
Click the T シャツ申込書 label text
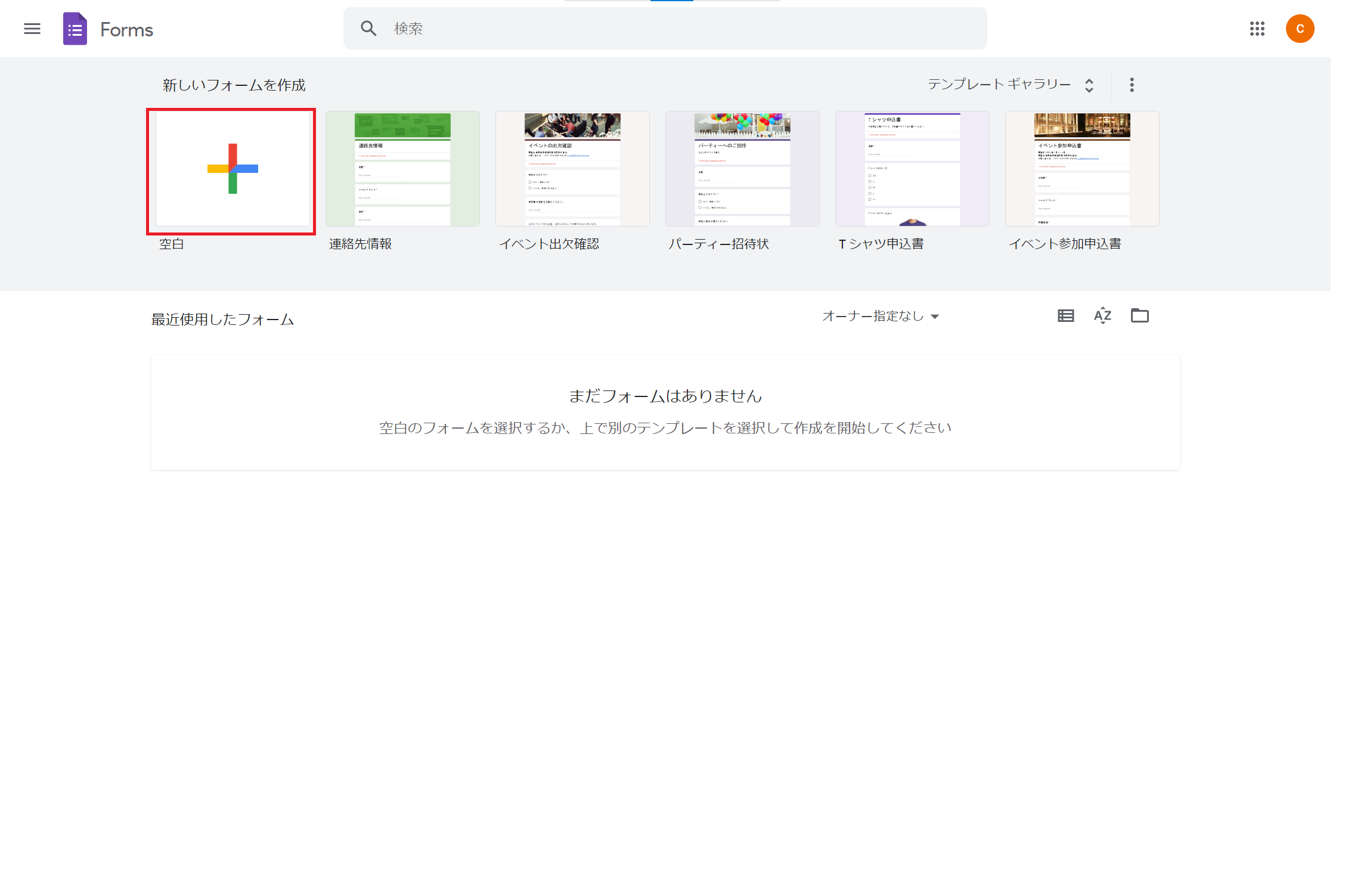[881, 244]
